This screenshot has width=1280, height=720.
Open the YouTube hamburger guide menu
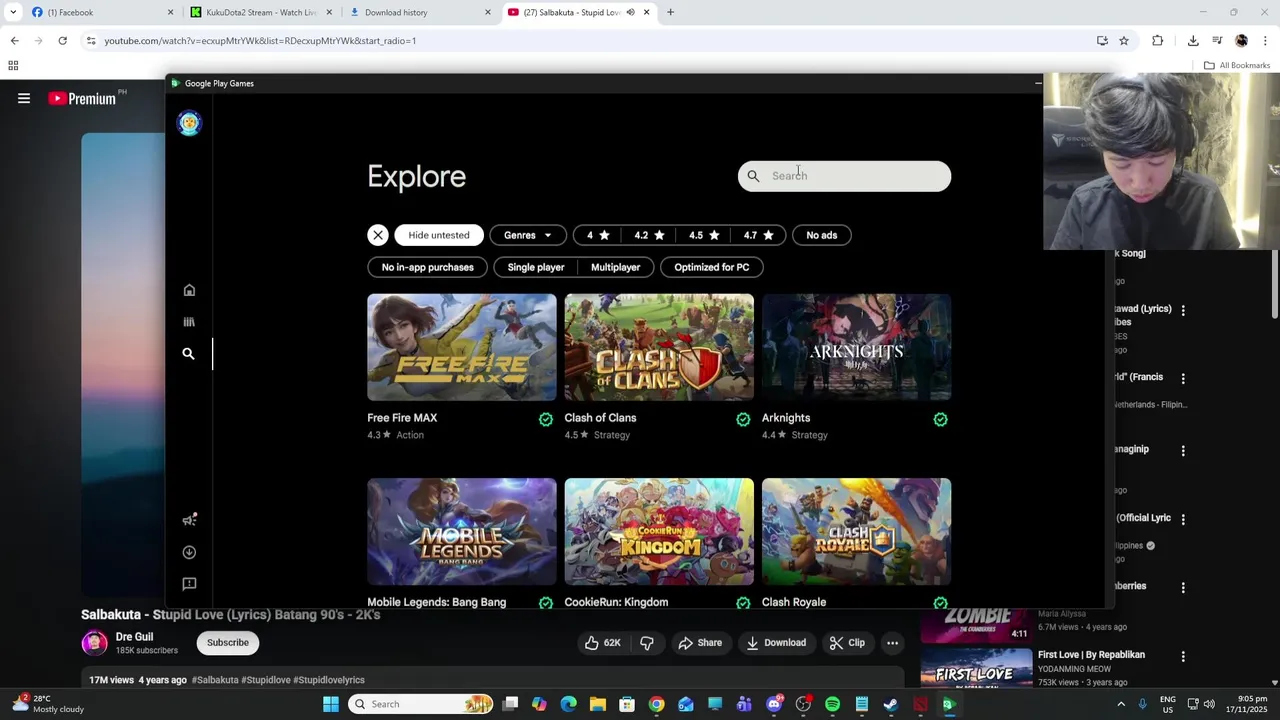click(24, 98)
